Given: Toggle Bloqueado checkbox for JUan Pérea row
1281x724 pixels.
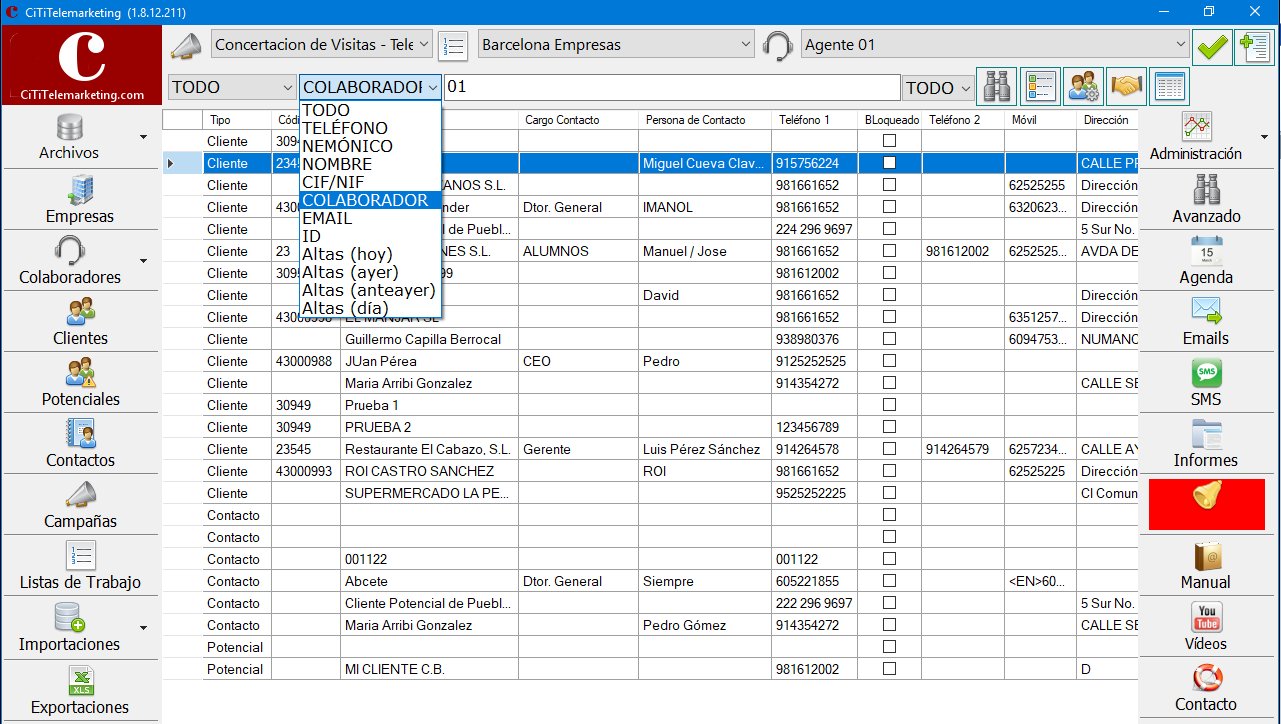Looking at the screenshot, I should [x=889, y=361].
